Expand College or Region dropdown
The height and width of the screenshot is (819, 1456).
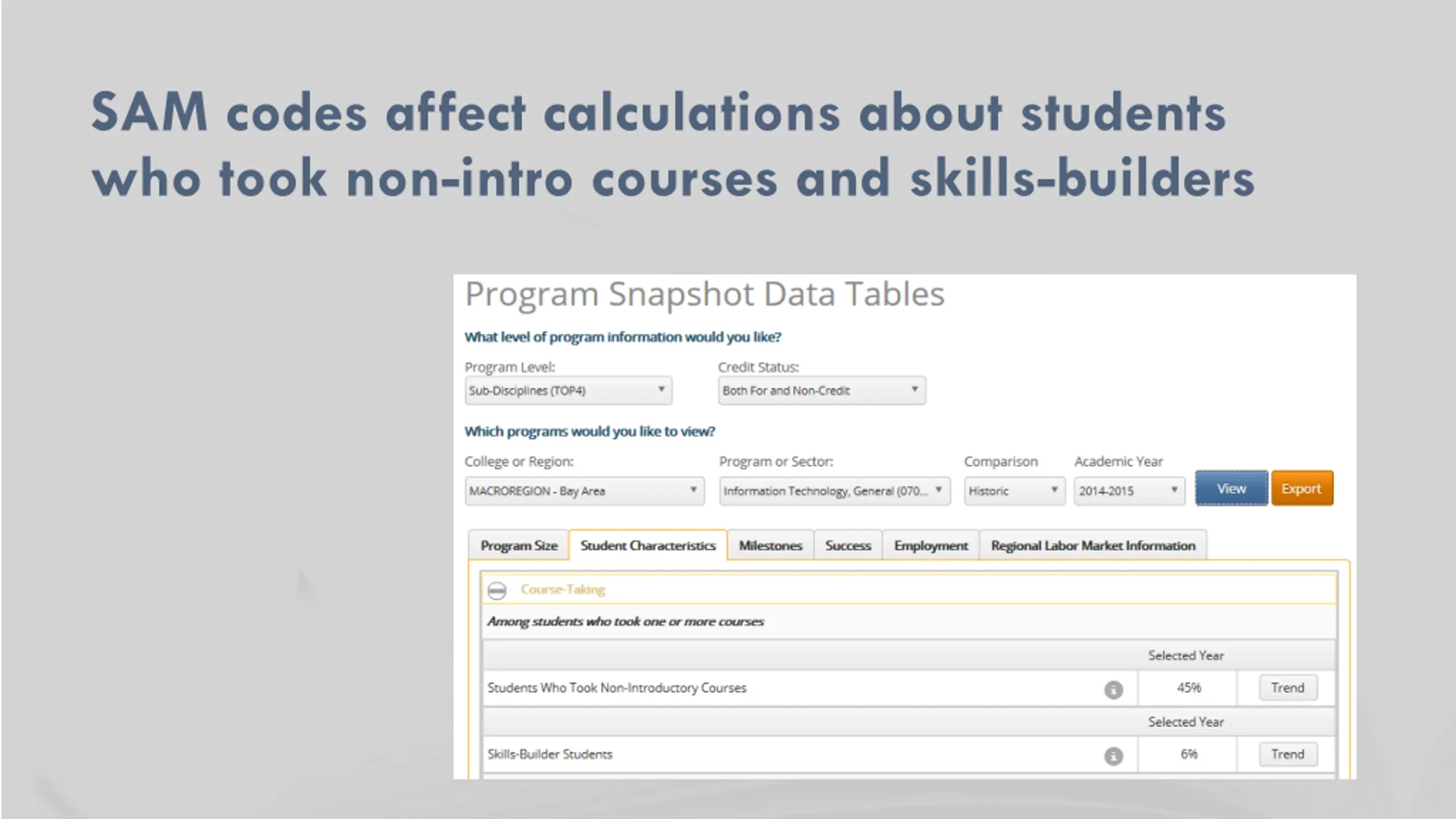click(585, 491)
